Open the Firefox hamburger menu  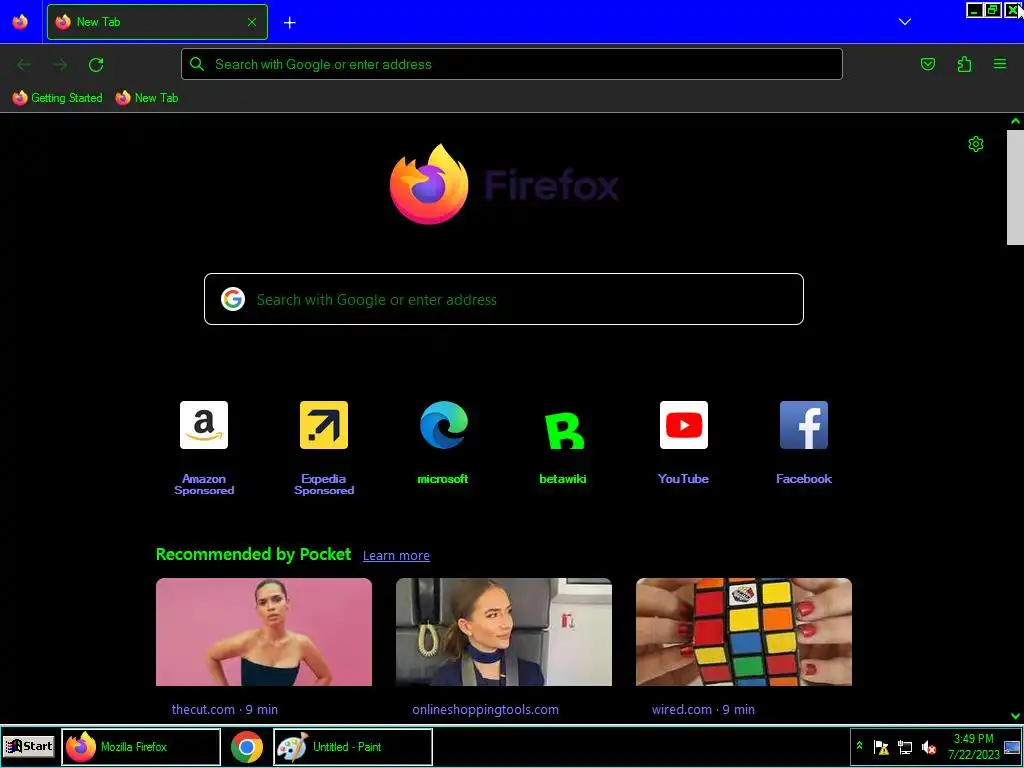click(1000, 64)
